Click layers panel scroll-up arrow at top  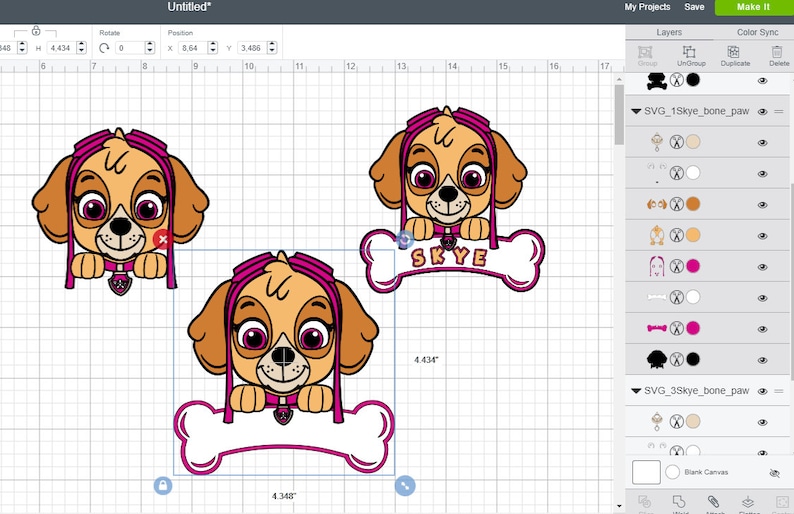(619, 80)
